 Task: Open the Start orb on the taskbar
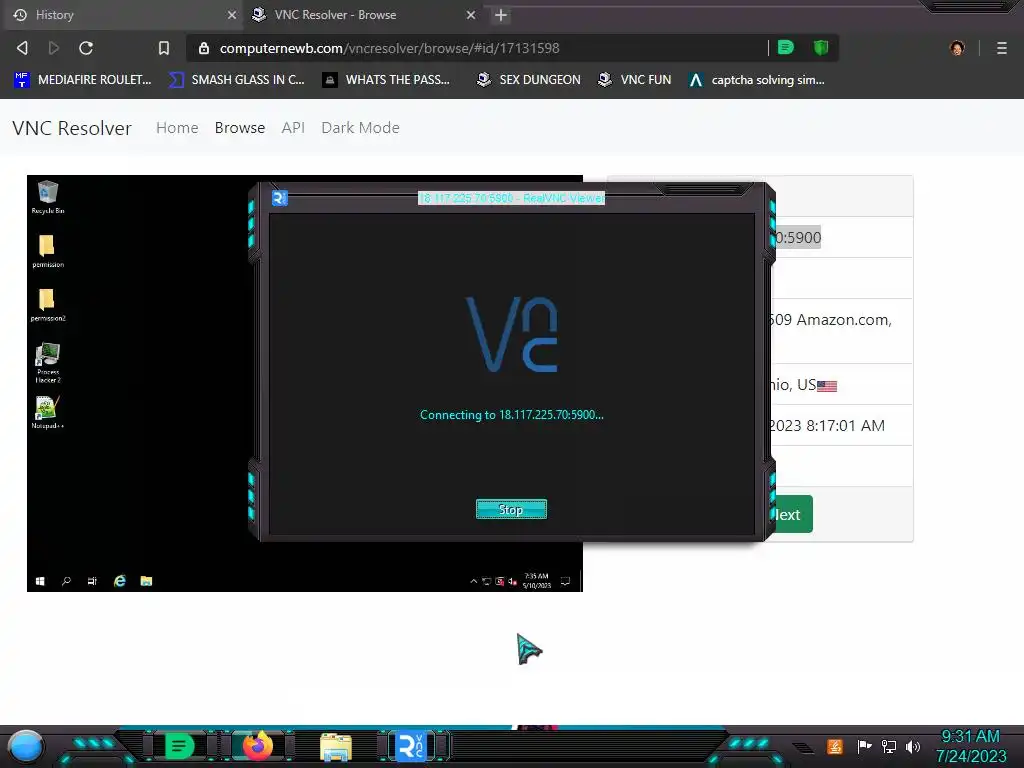26,746
